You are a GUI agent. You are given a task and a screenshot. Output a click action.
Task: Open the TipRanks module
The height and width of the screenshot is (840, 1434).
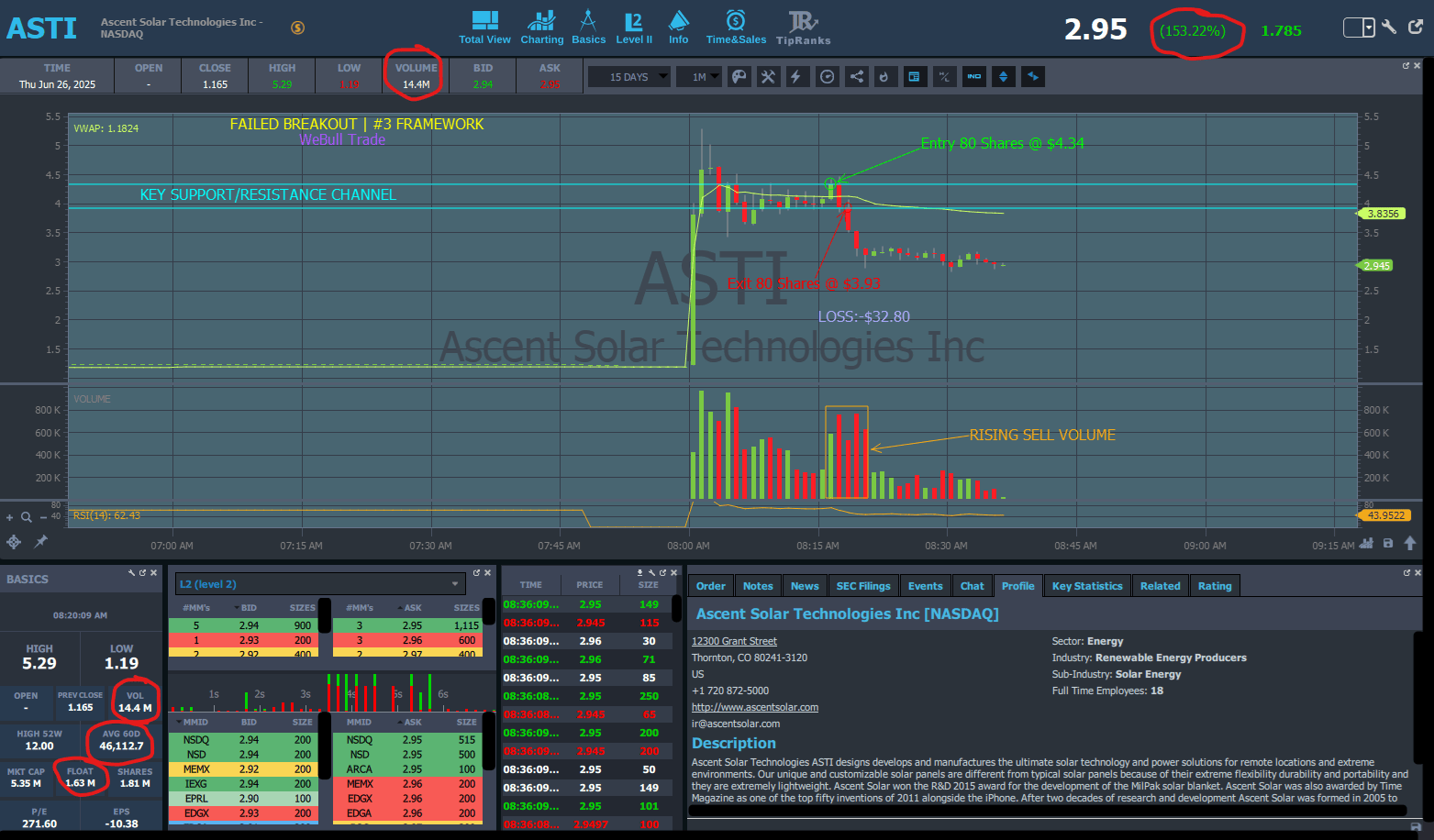(804, 28)
